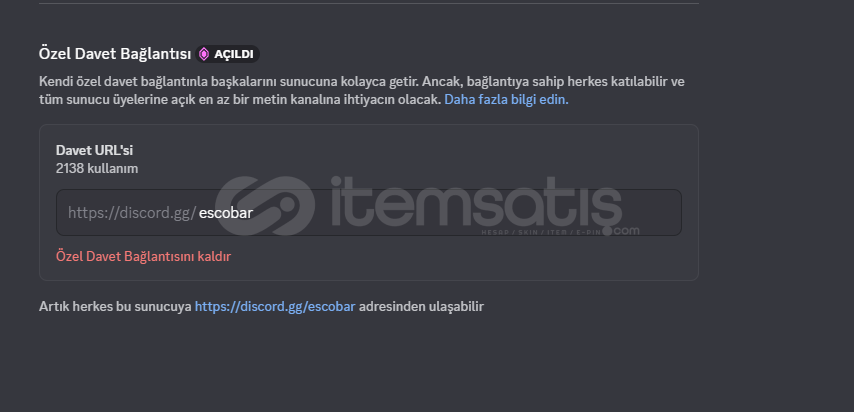This screenshot has height=412, width=854.
Task: Click the 'AÇILDI' unlocked badge
Action: tap(228, 54)
